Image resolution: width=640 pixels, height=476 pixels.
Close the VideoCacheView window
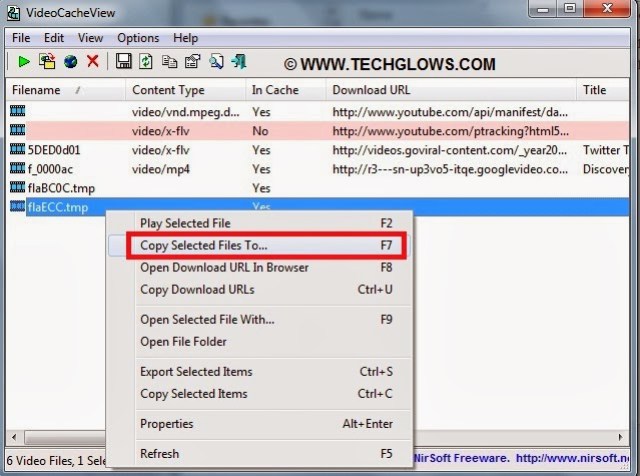(x=607, y=9)
